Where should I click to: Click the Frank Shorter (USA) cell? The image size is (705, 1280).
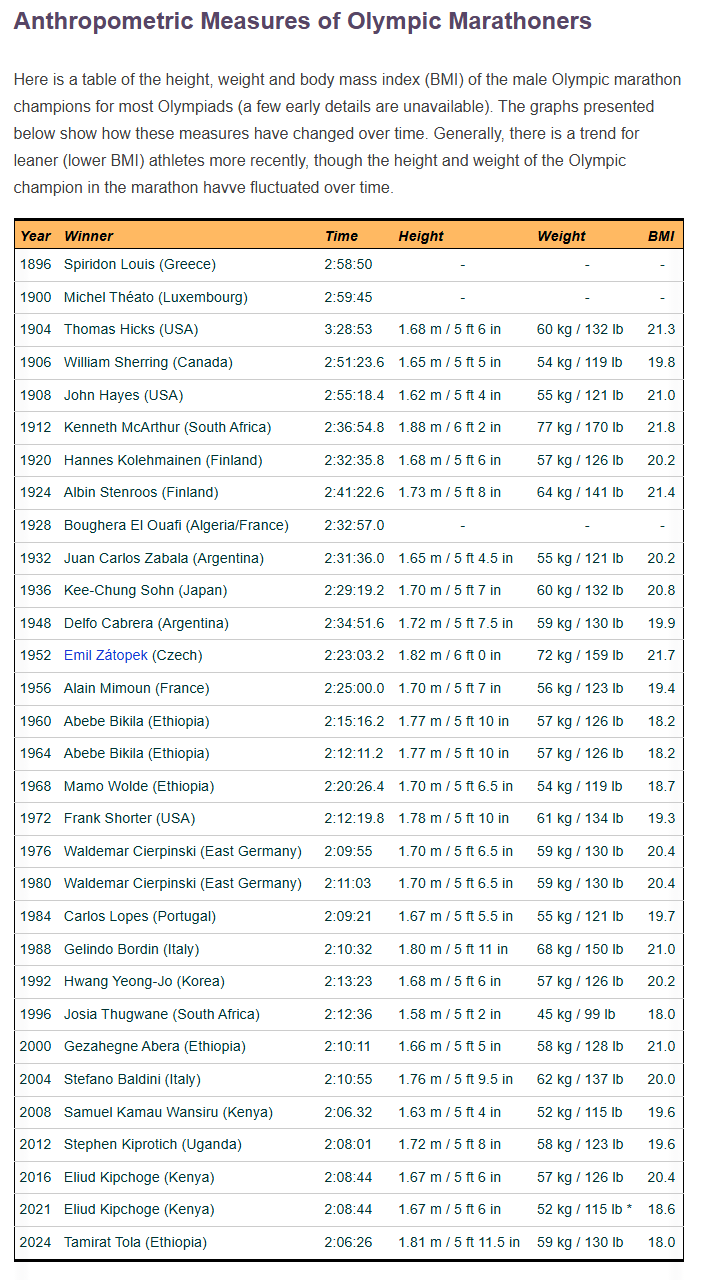(x=130, y=818)
